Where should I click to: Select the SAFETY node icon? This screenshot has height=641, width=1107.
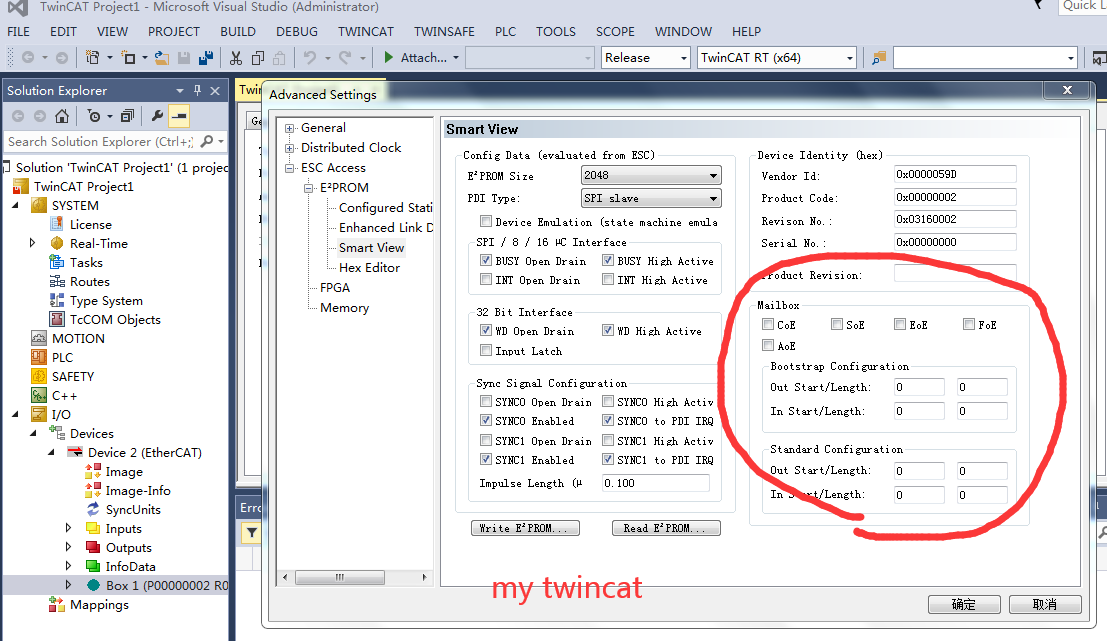pos(39,376)
